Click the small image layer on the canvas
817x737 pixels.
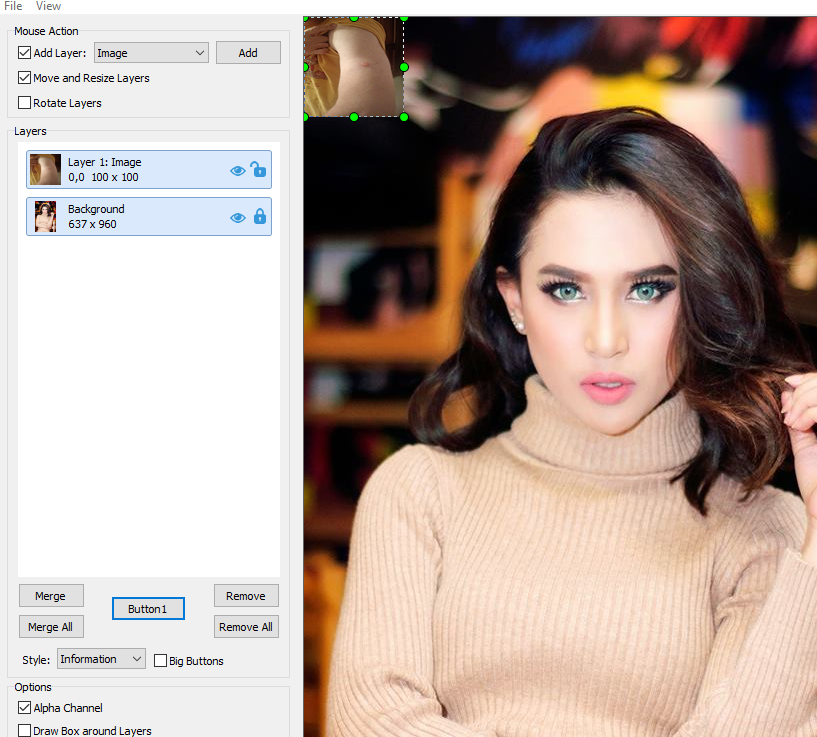354,67
